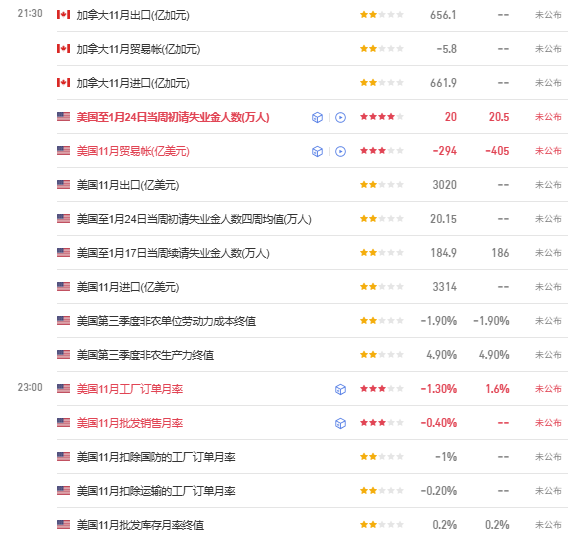Click previous value 3020
Viewport: 568px width, 539px height.
pyautogui.click(x=444, y=185)
